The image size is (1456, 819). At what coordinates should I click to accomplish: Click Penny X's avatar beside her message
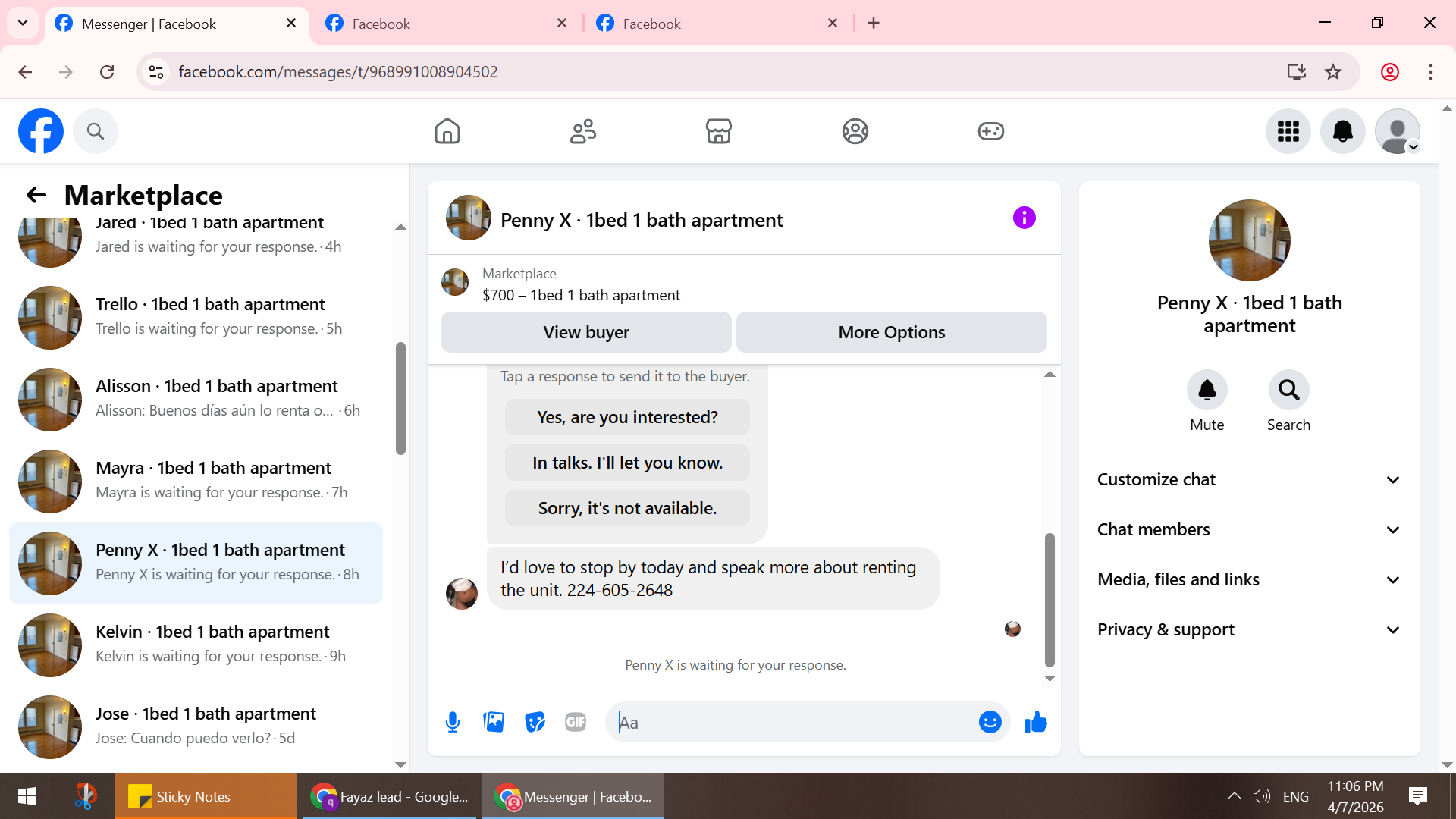(x=462, y=594)
